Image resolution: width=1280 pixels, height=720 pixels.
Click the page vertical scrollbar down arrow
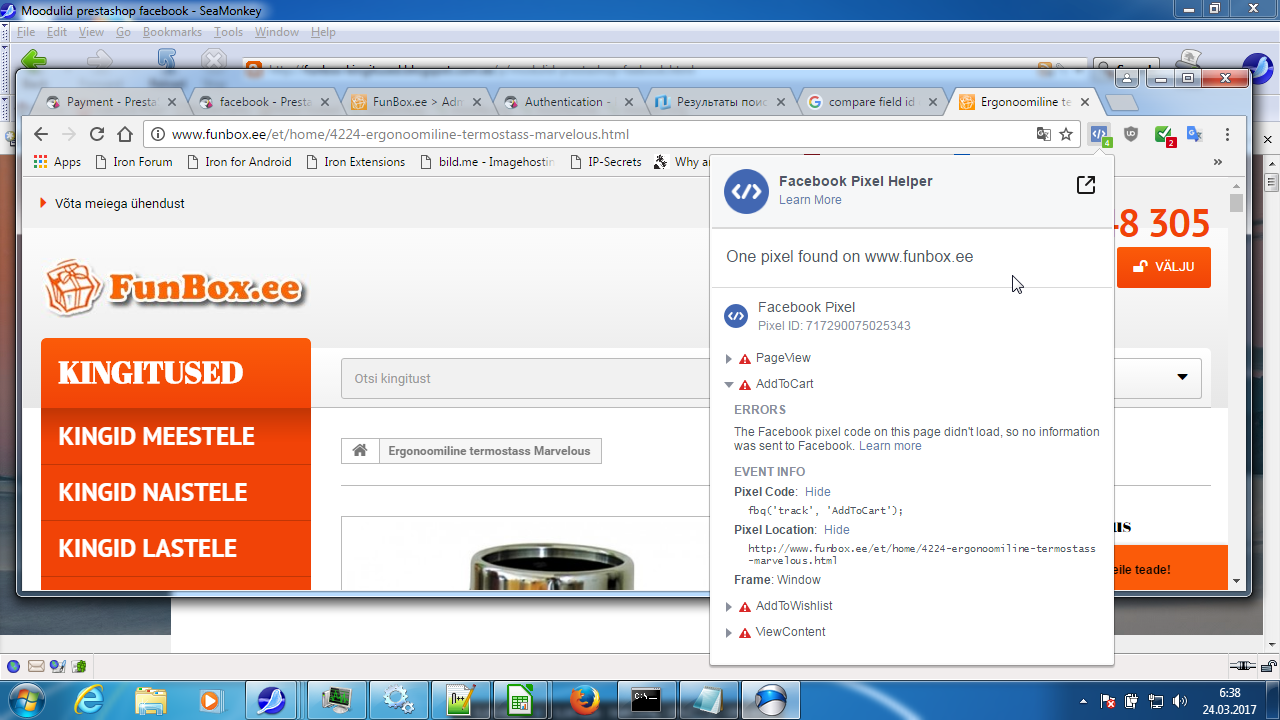click(1237, 581)
